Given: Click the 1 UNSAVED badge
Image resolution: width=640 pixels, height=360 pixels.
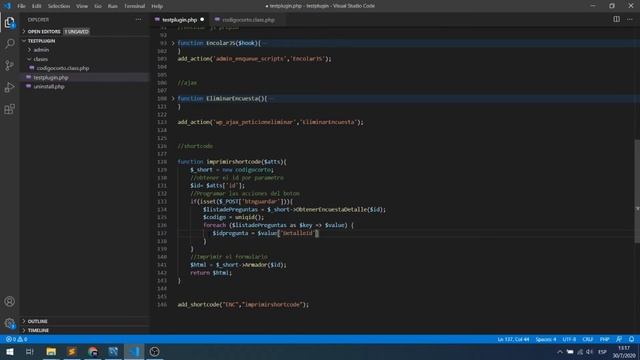Looking at the screenshot, I should point(76,31).
